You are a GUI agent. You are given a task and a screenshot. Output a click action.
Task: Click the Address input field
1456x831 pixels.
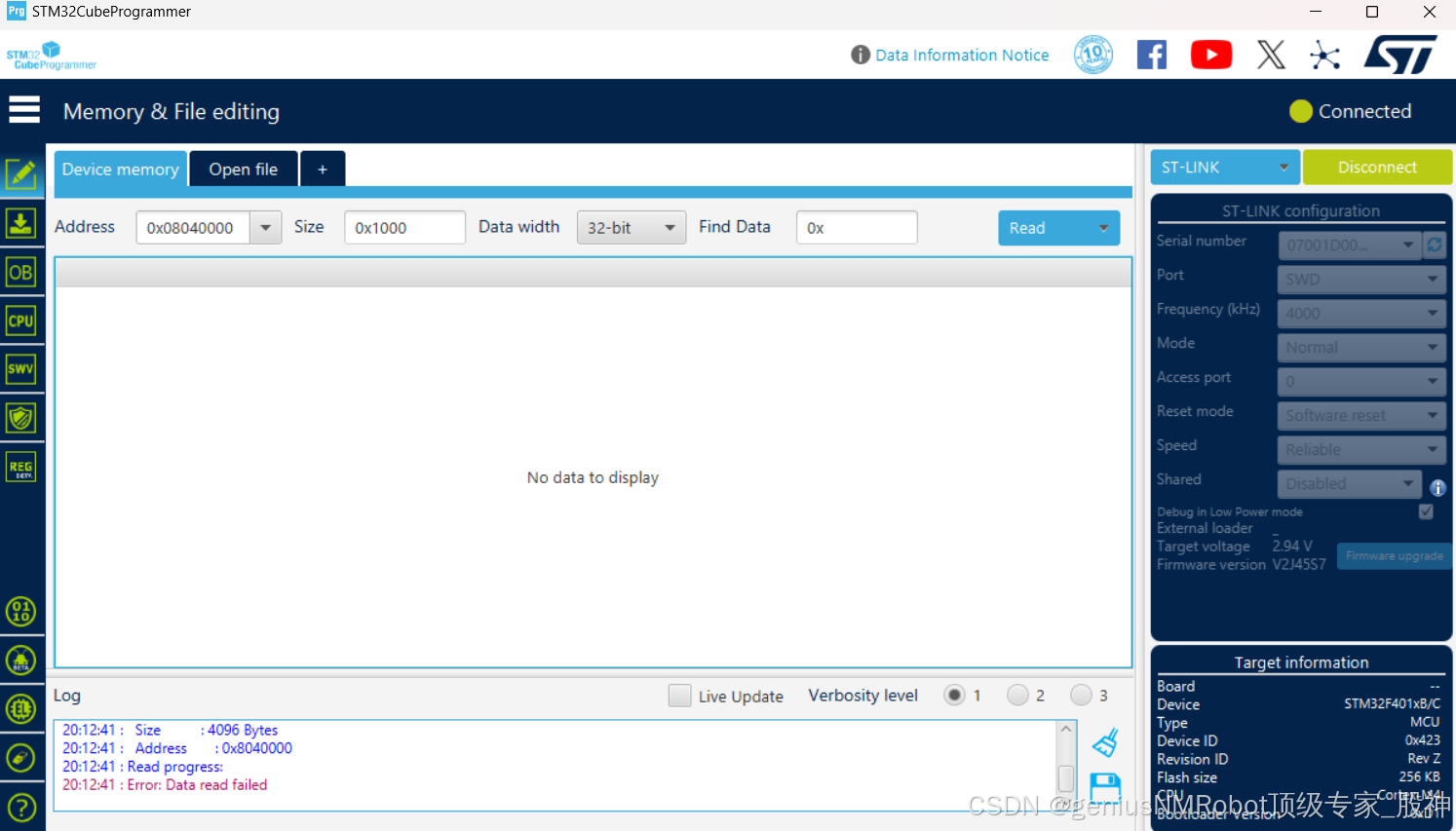coord(193,227)
